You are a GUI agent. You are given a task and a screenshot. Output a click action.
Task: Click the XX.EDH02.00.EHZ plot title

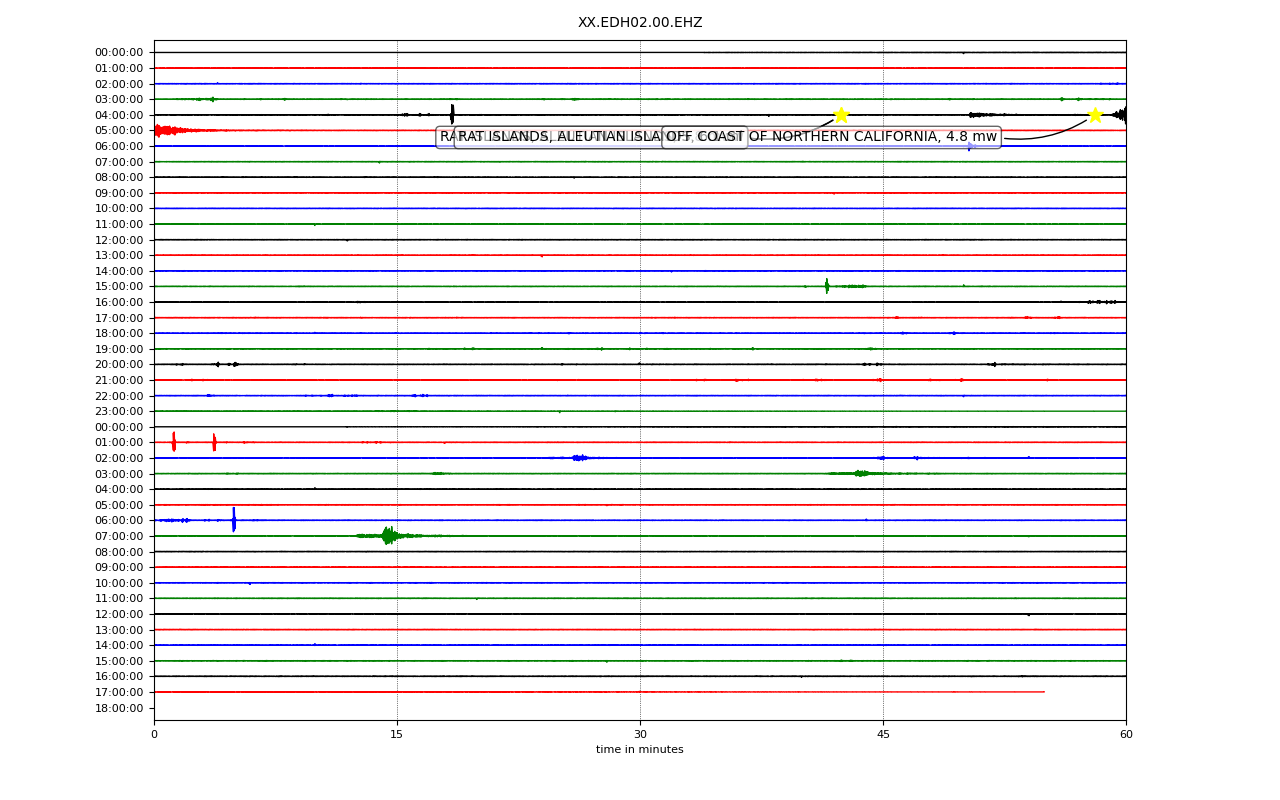coord(640,22)
